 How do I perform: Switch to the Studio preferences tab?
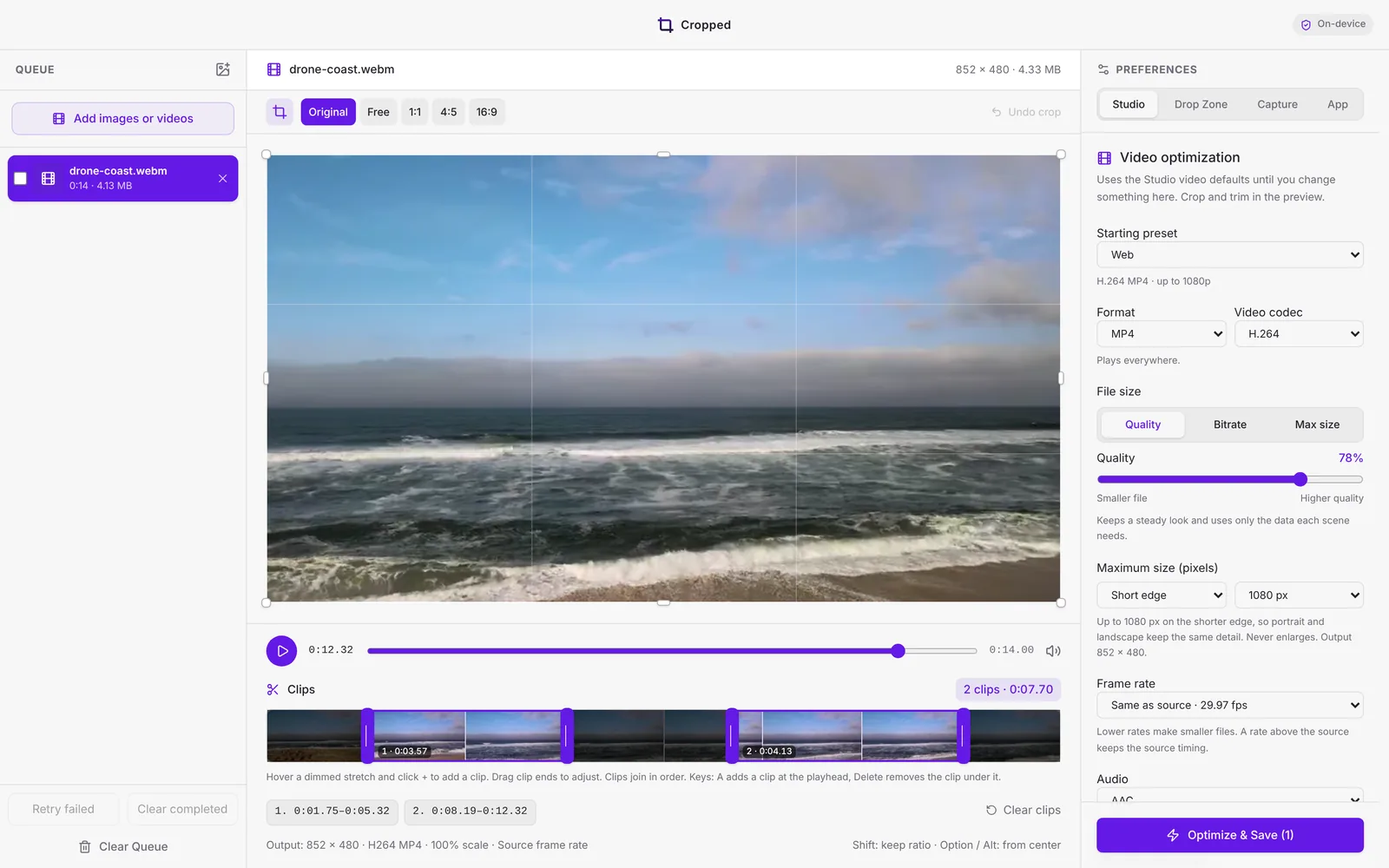coord(1129,104)
